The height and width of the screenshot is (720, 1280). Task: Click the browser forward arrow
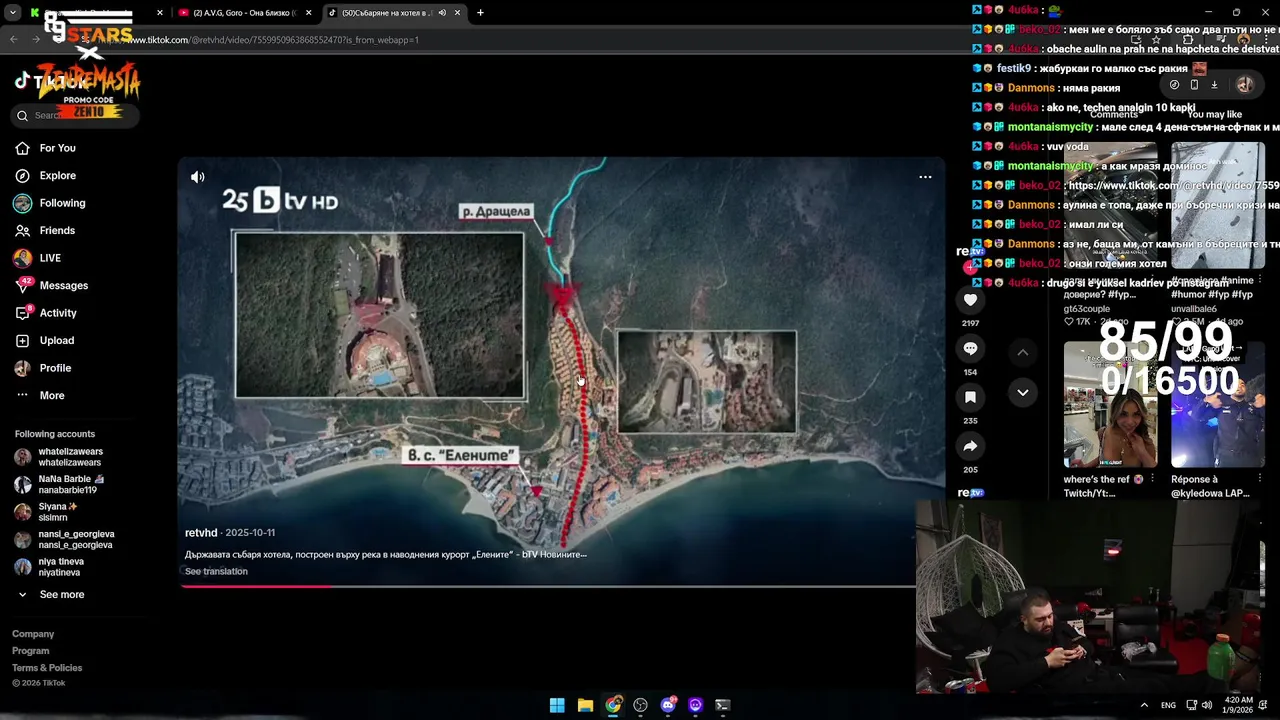(x=36, y=40)
